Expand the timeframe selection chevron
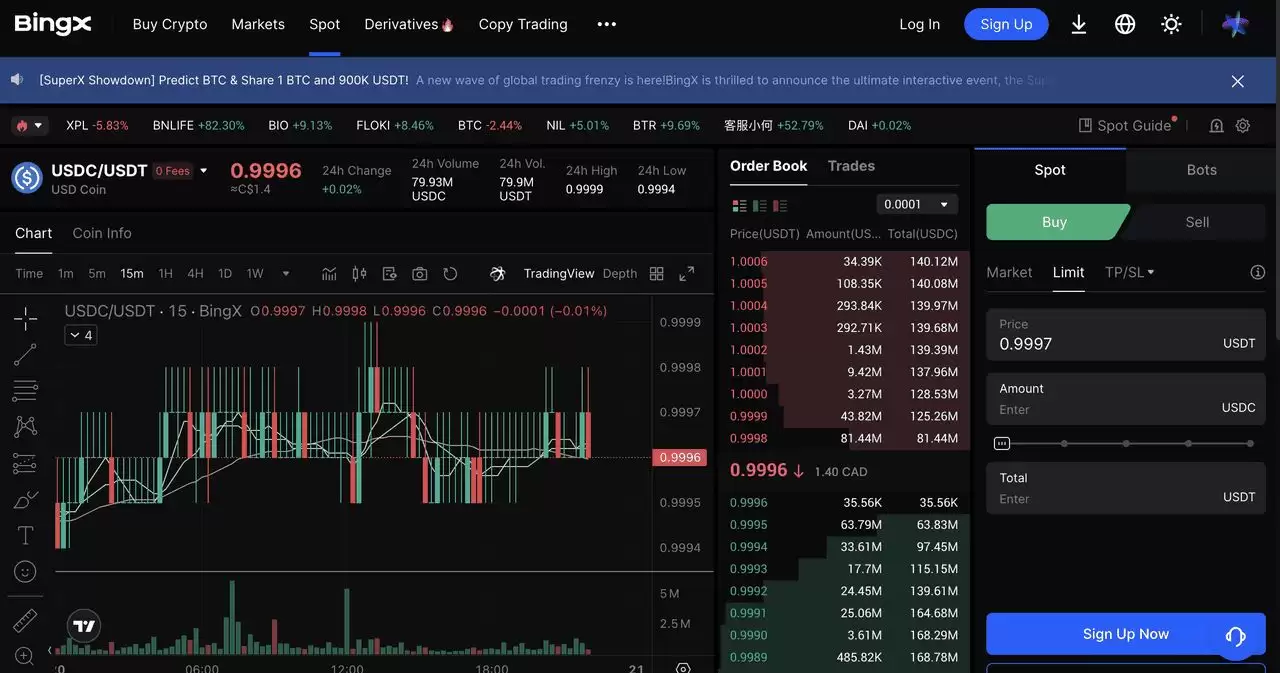Viewport: 1280px width, 673px height. [286, 272]
